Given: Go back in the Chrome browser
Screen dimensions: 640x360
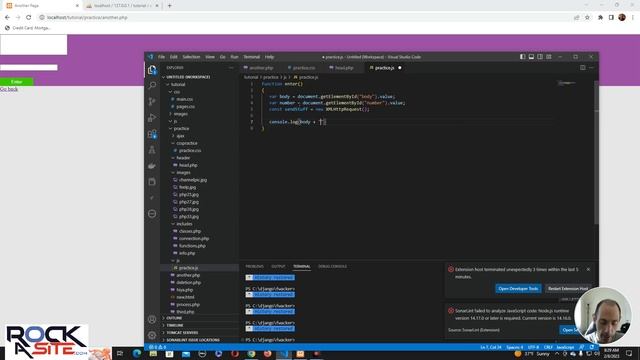Looking at the screenshot, I should click(x=7, y=18).
